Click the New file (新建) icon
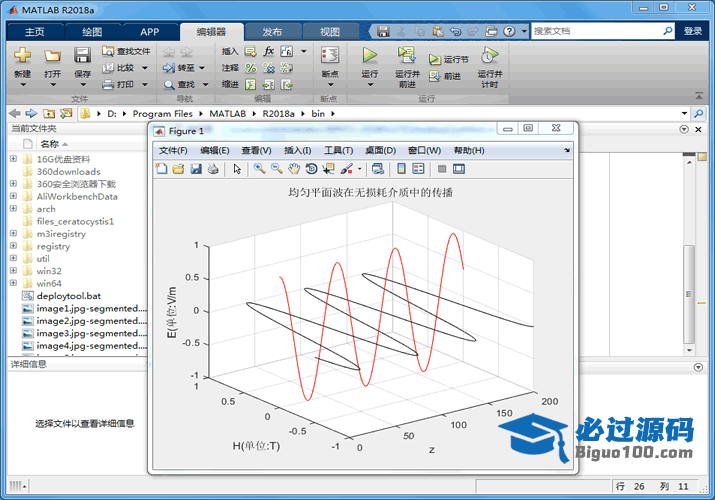715x500 pixels. (22, 56)
